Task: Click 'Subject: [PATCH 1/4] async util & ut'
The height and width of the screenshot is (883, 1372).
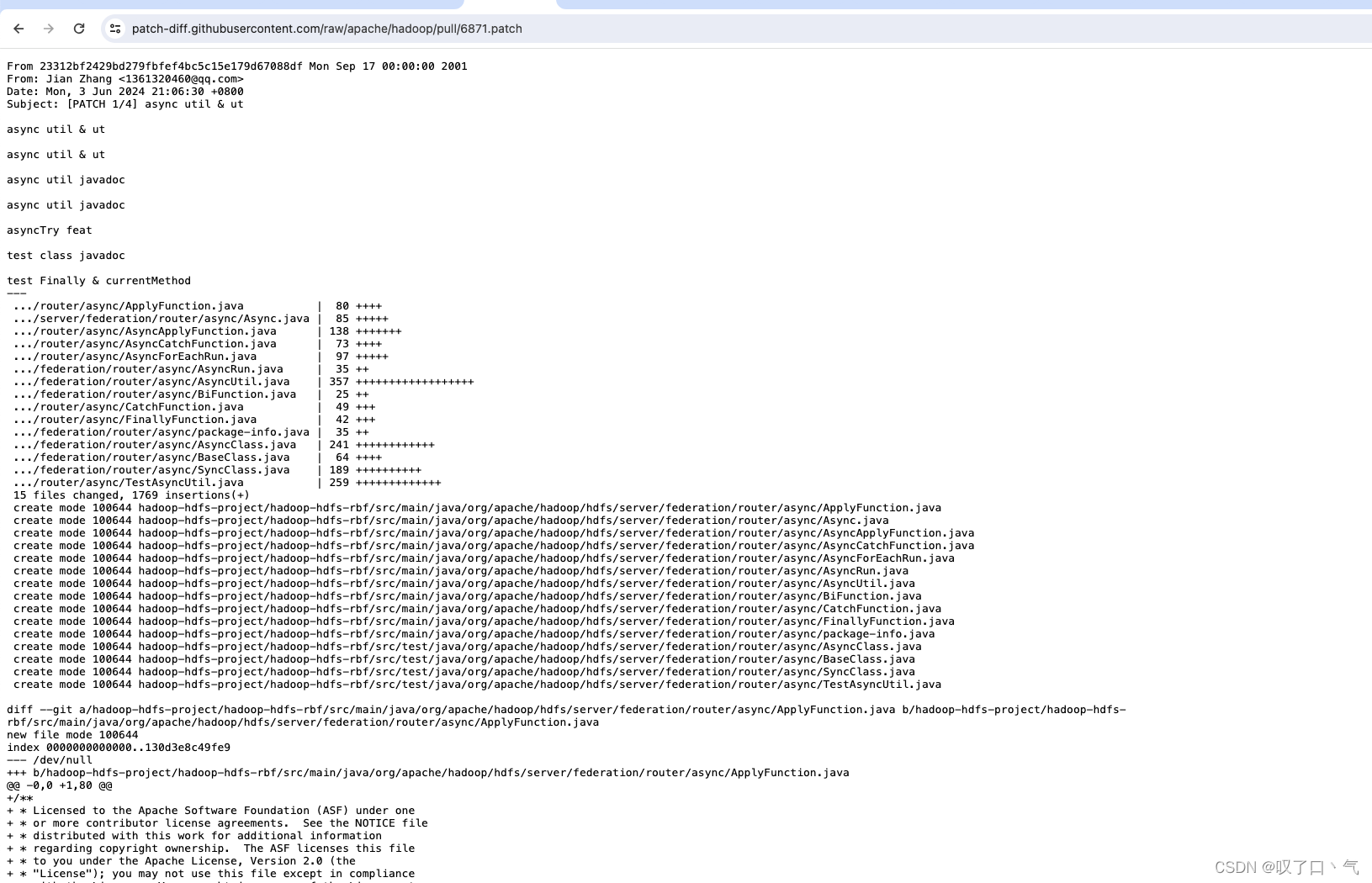Action: click(125, 104)
